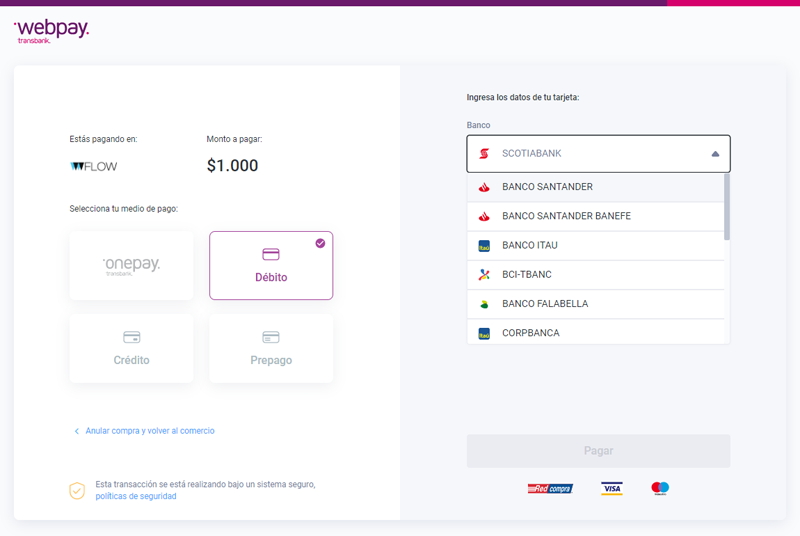This screenshot has width=800, height=536.
Task: Pick BCI-TBANC in the bank list
Action: (x=595, y=274)
